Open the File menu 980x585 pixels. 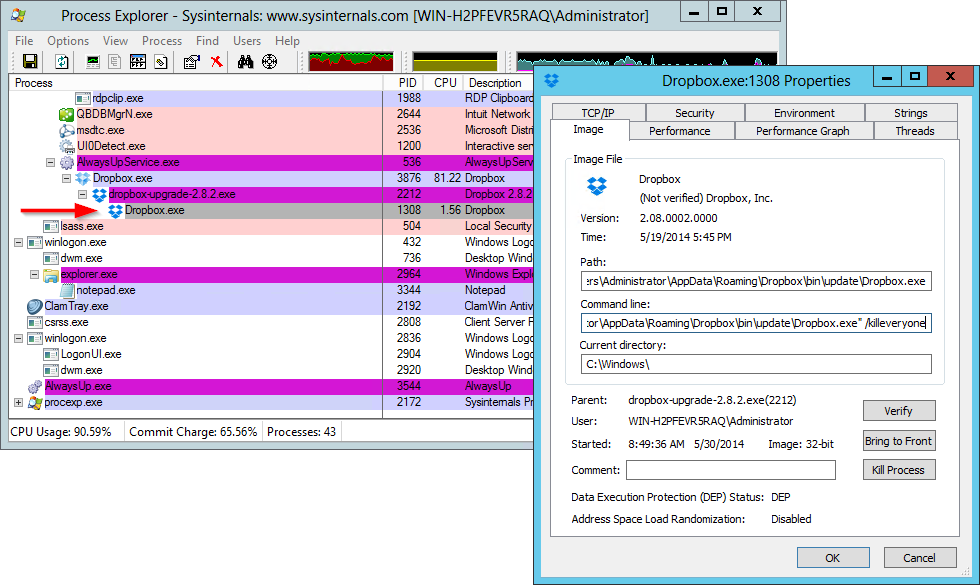pos(24,41)
